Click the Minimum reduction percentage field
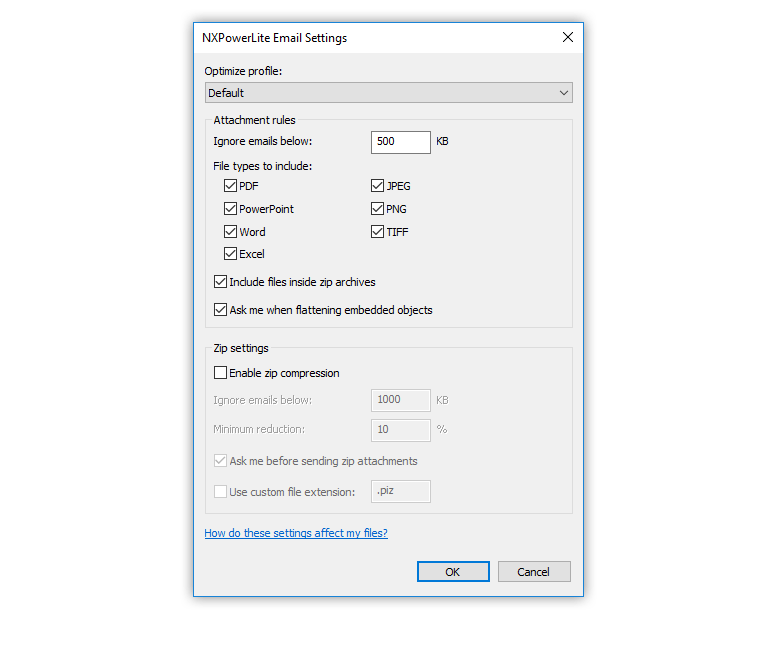Screen dimensions: 776x647 click(401, 430)
